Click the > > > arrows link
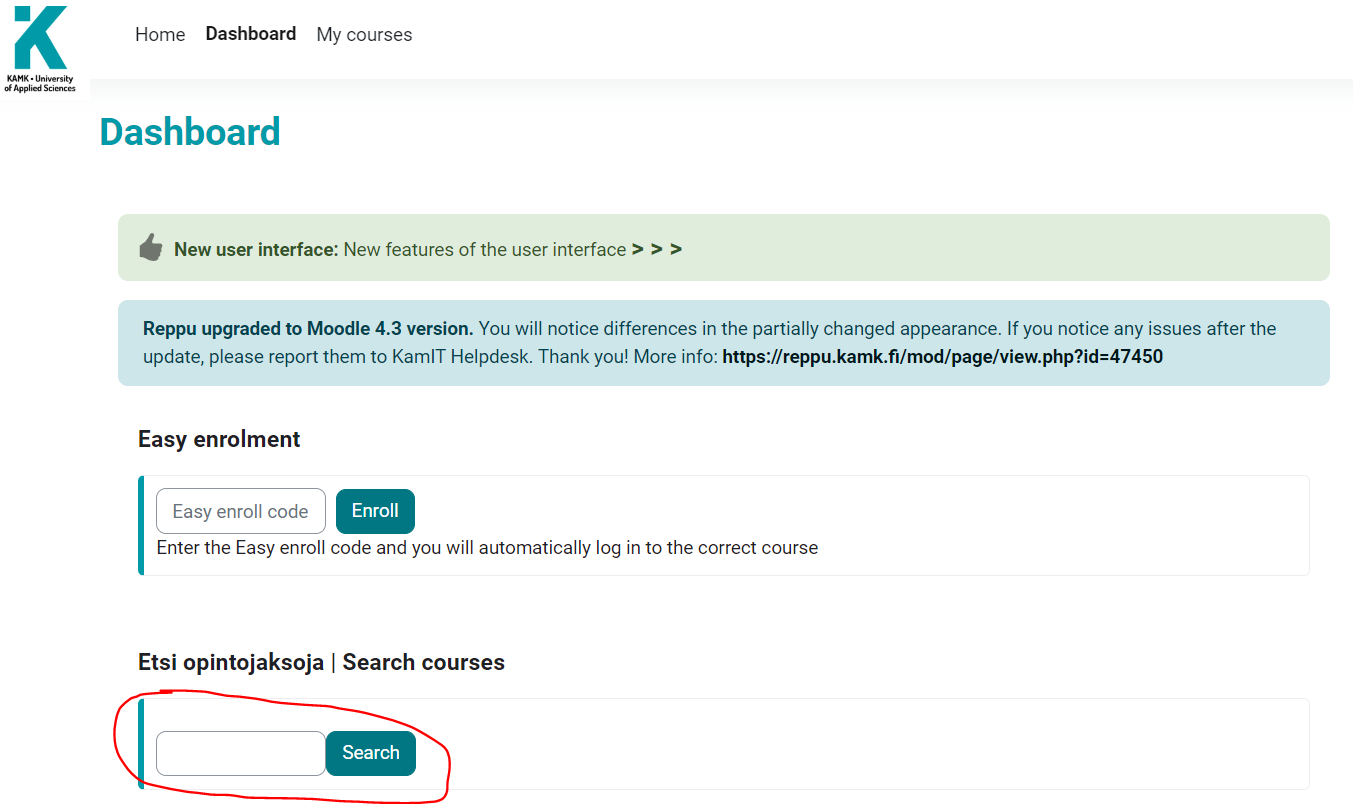This screenshot has width=1353, height=804. tap(657, 249)
